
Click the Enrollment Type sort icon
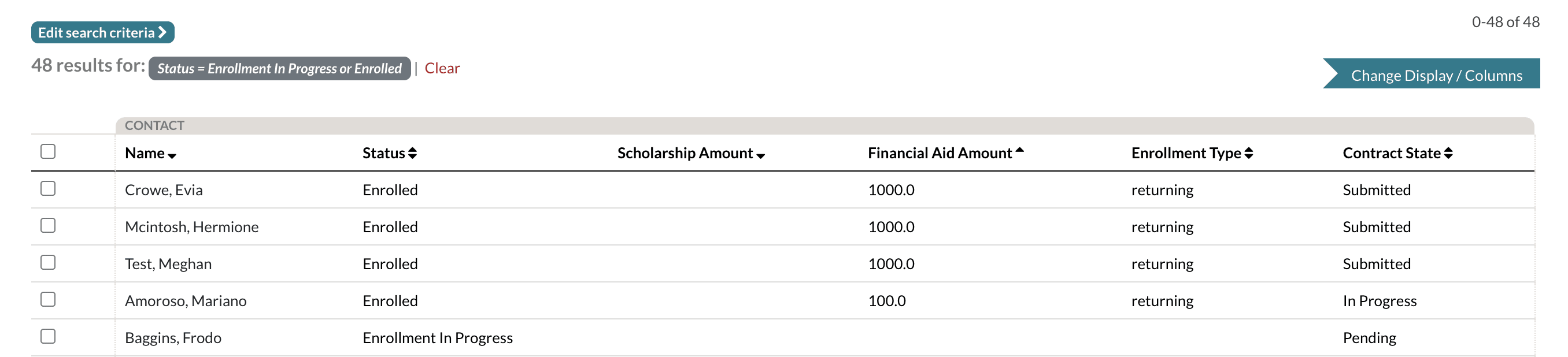coord(1249,153)
